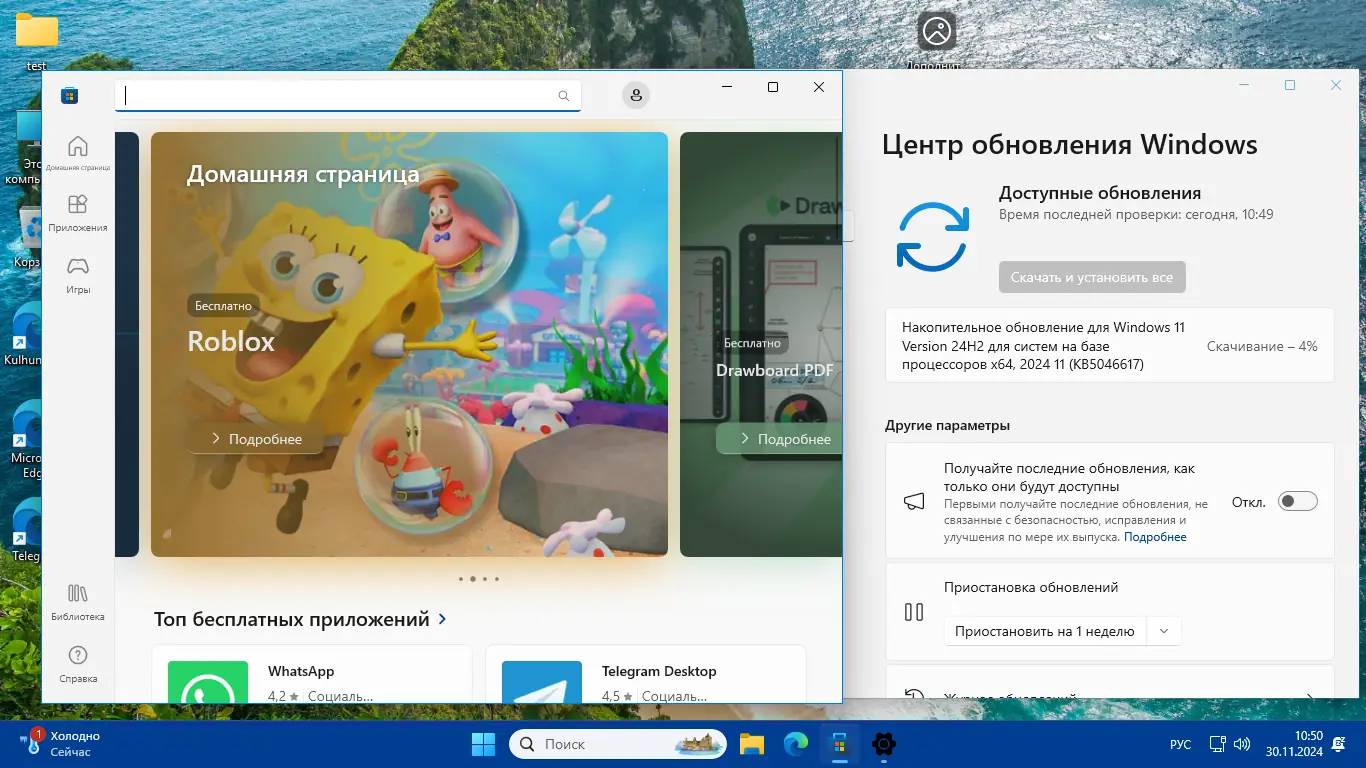Click the Время последней проверки: сегодня, 10:49 text

[x=1136, y=215]
